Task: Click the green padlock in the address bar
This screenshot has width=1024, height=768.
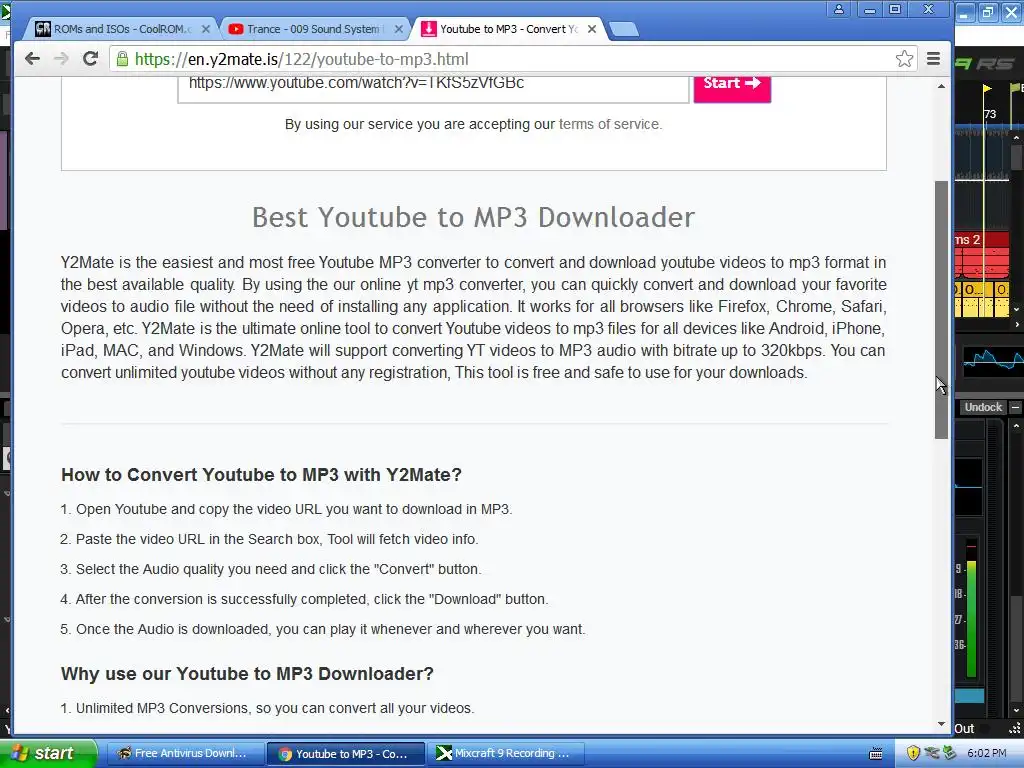Action: click(x=122, y=59)
